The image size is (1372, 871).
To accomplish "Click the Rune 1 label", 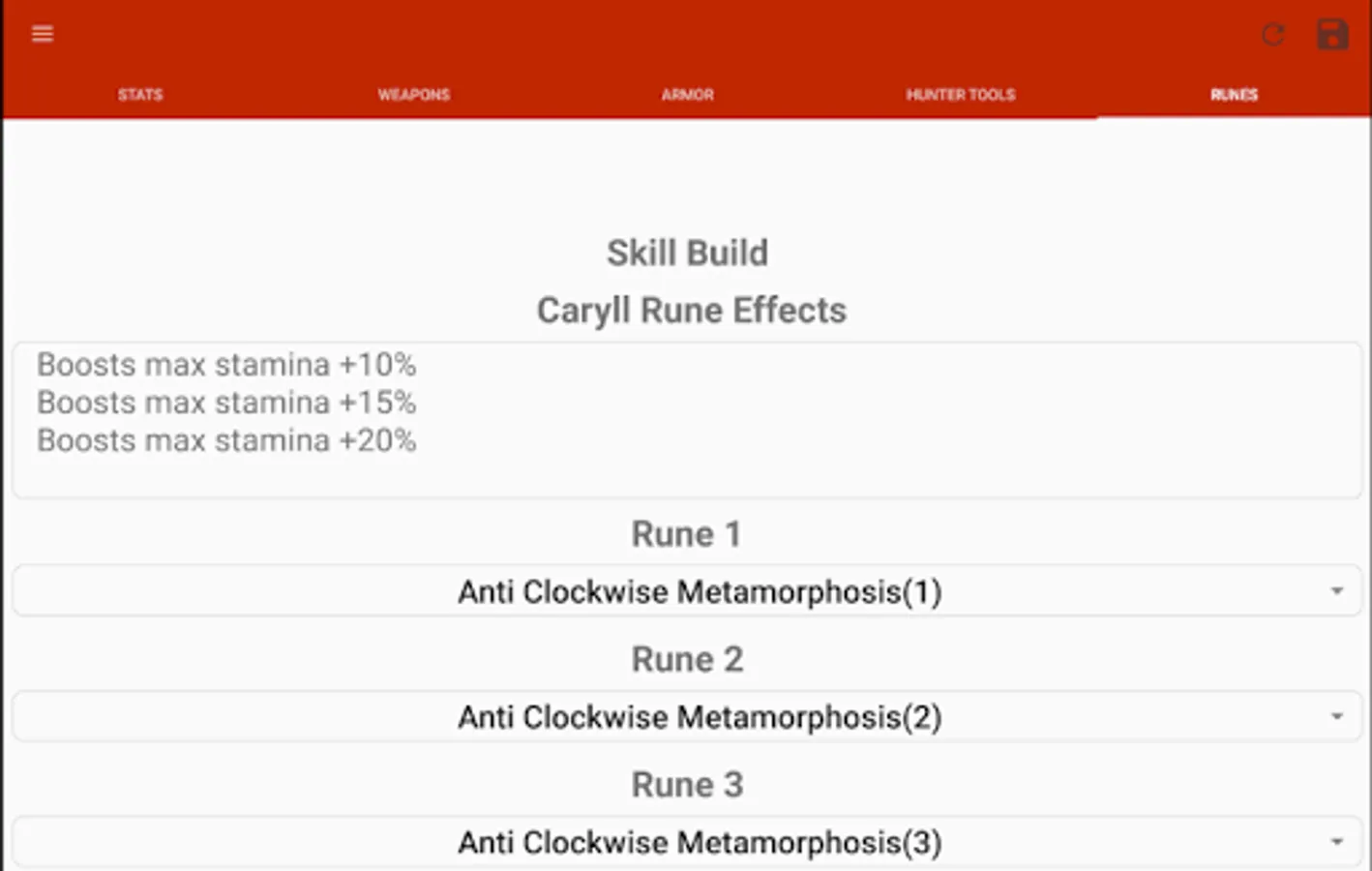I will [686, 534].
